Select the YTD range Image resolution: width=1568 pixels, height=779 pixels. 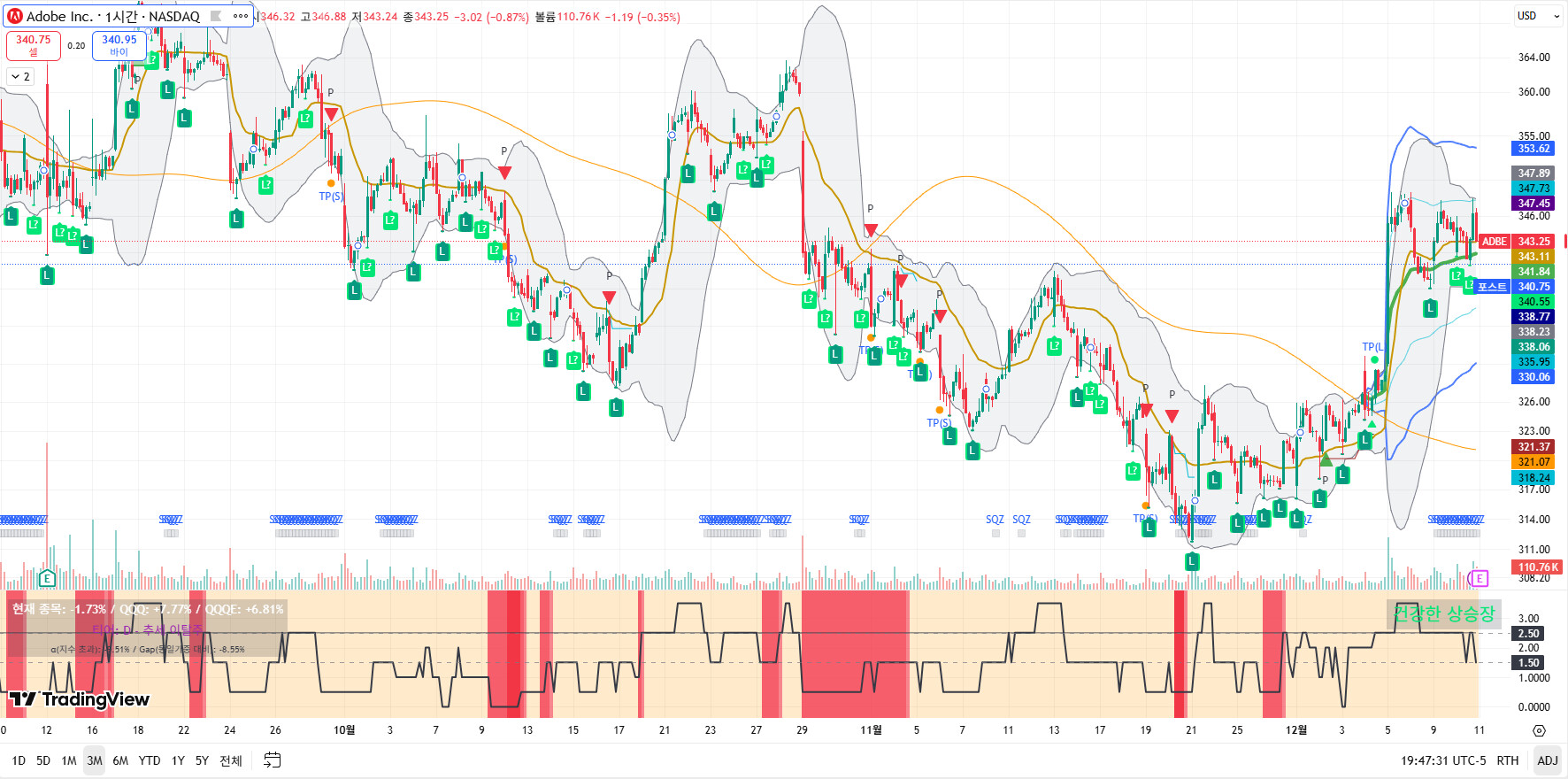point(150,760)
